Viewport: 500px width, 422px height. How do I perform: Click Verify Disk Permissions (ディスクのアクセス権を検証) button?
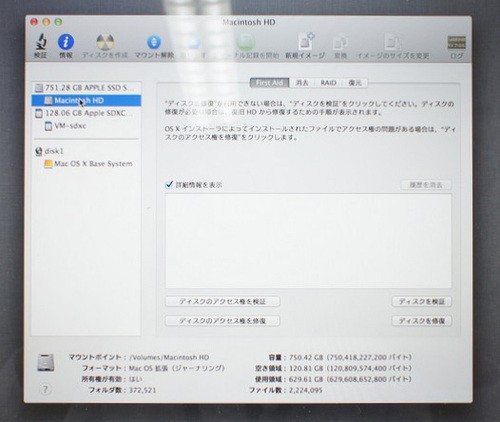coord(222,301)
